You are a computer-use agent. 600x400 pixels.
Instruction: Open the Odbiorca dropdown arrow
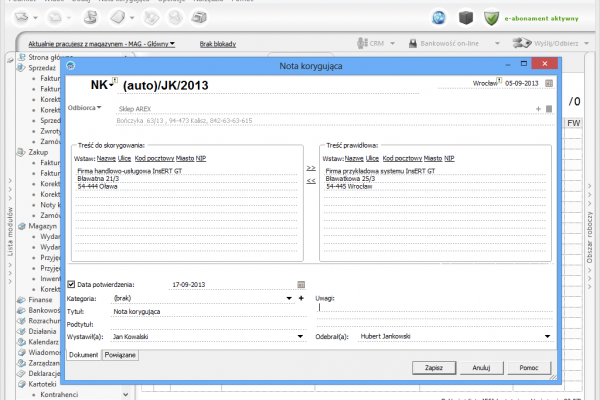pos(100,107)
